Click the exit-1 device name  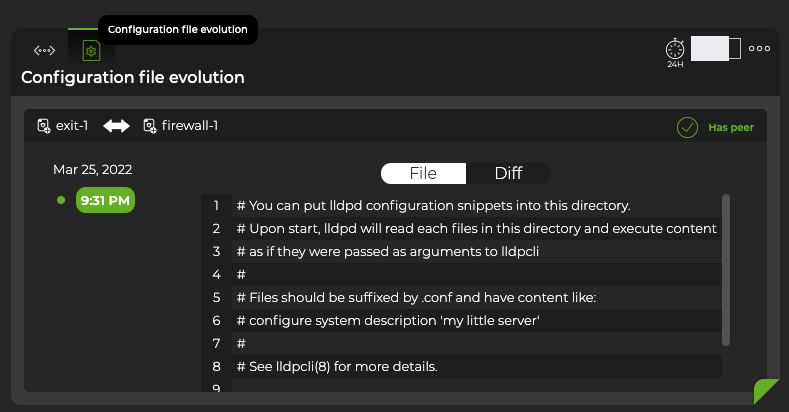pos(72,126)
